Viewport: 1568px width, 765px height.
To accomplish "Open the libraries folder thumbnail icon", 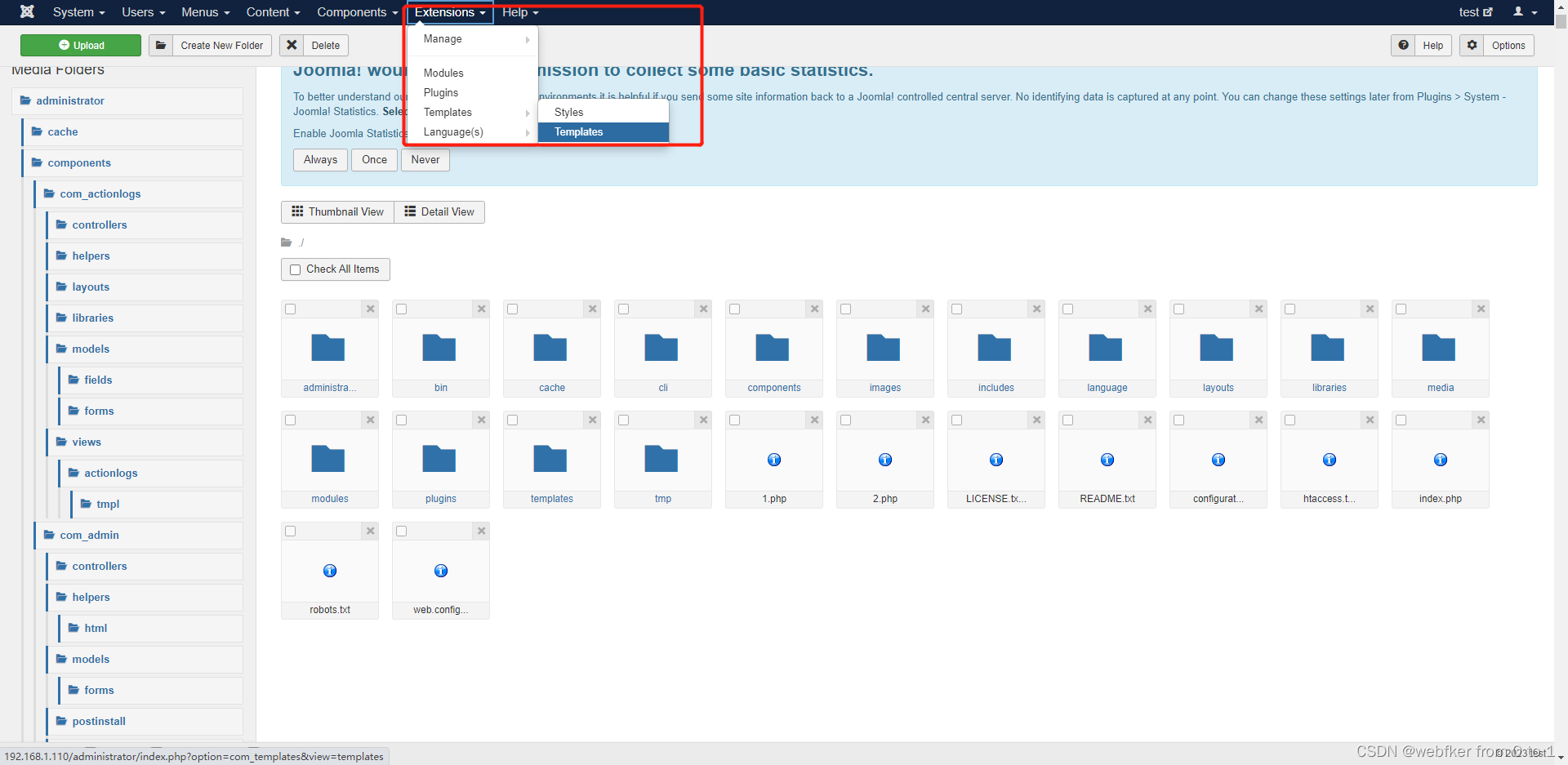I will pyautogui.click(x=1328, y=348).
